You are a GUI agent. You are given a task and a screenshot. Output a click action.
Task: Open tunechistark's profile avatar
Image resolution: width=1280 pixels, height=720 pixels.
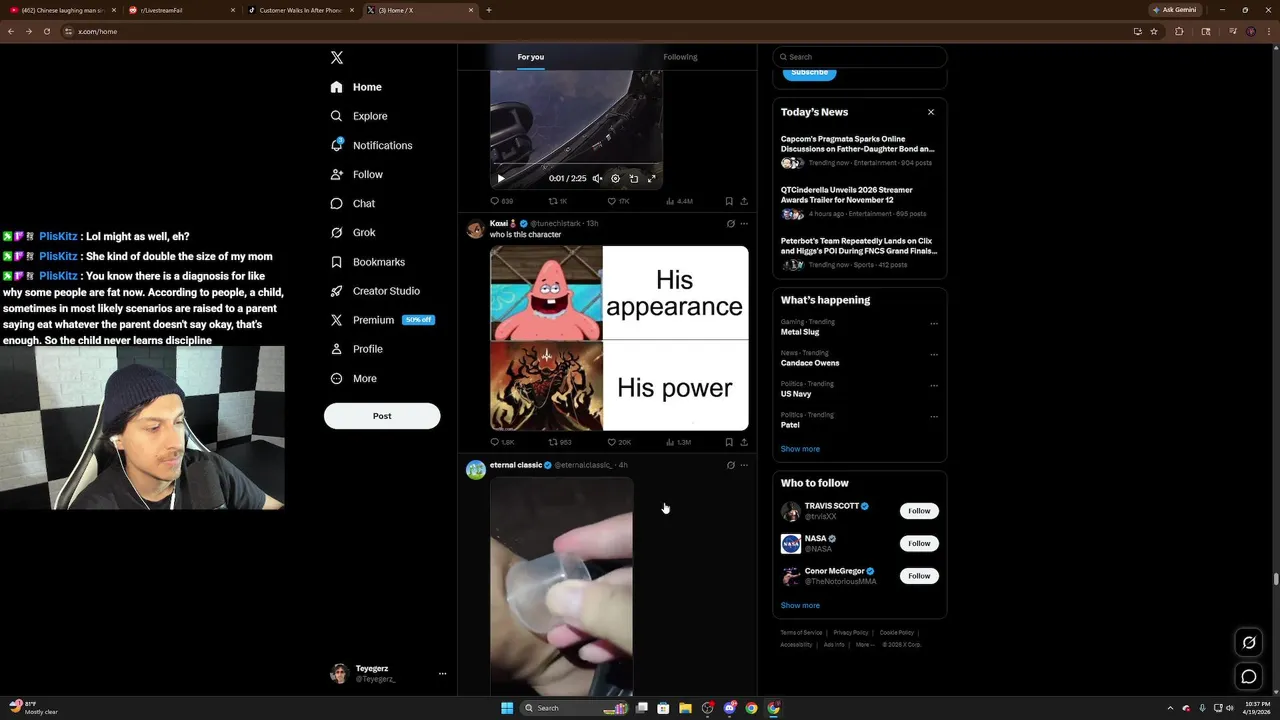[476, 229]
